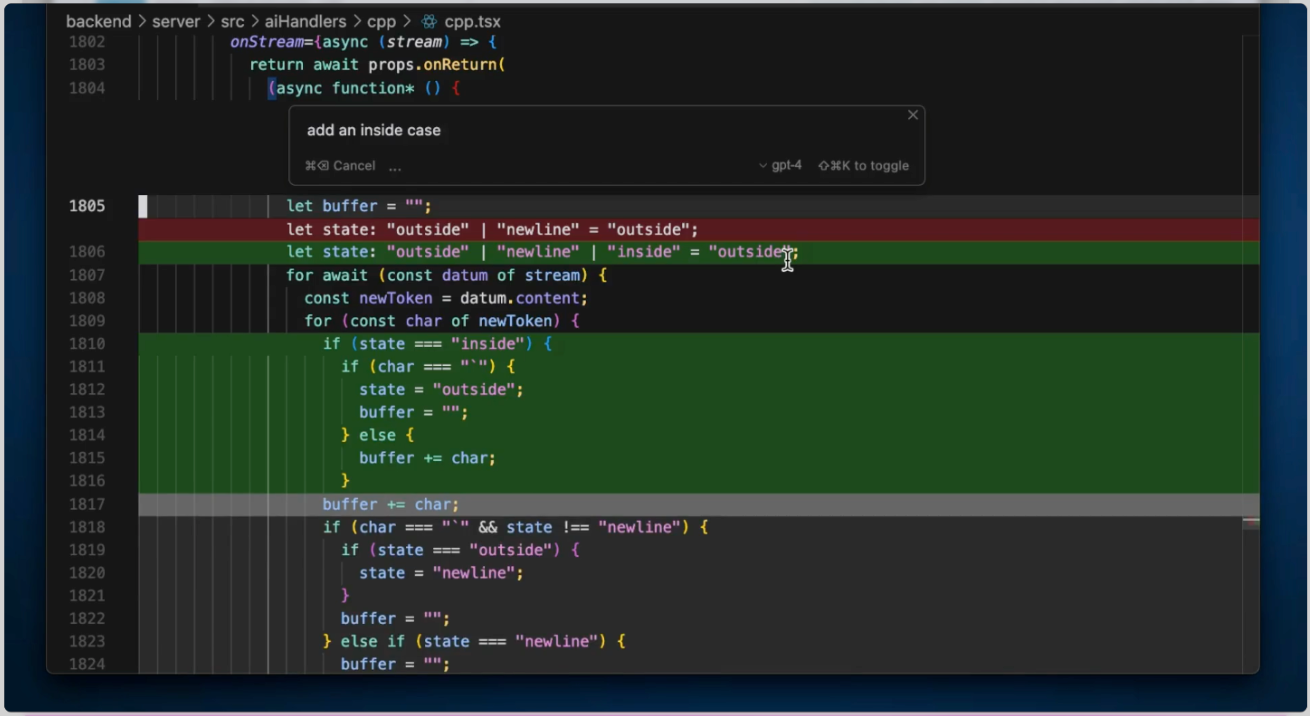Open the gpt-4 model dropdown
Image resolution: width=1310 pixels, height=716 pixels.
[780, 165]
